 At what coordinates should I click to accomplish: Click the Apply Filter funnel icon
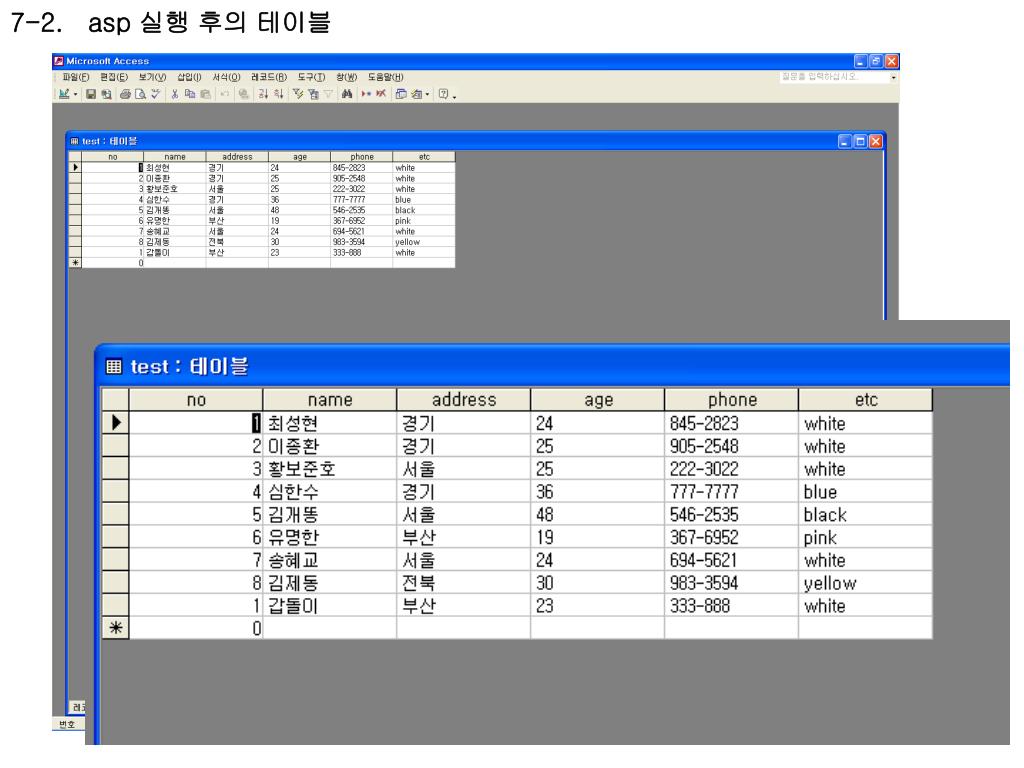(x=328, y=94)
